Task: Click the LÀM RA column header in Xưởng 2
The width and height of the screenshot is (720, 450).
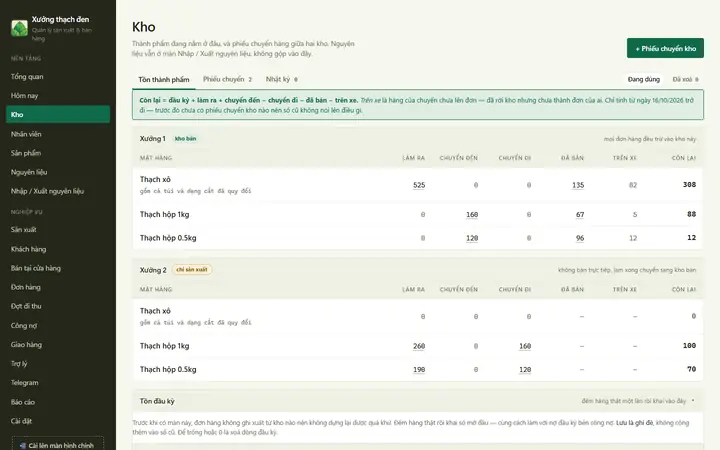Action: click(413, 289)
